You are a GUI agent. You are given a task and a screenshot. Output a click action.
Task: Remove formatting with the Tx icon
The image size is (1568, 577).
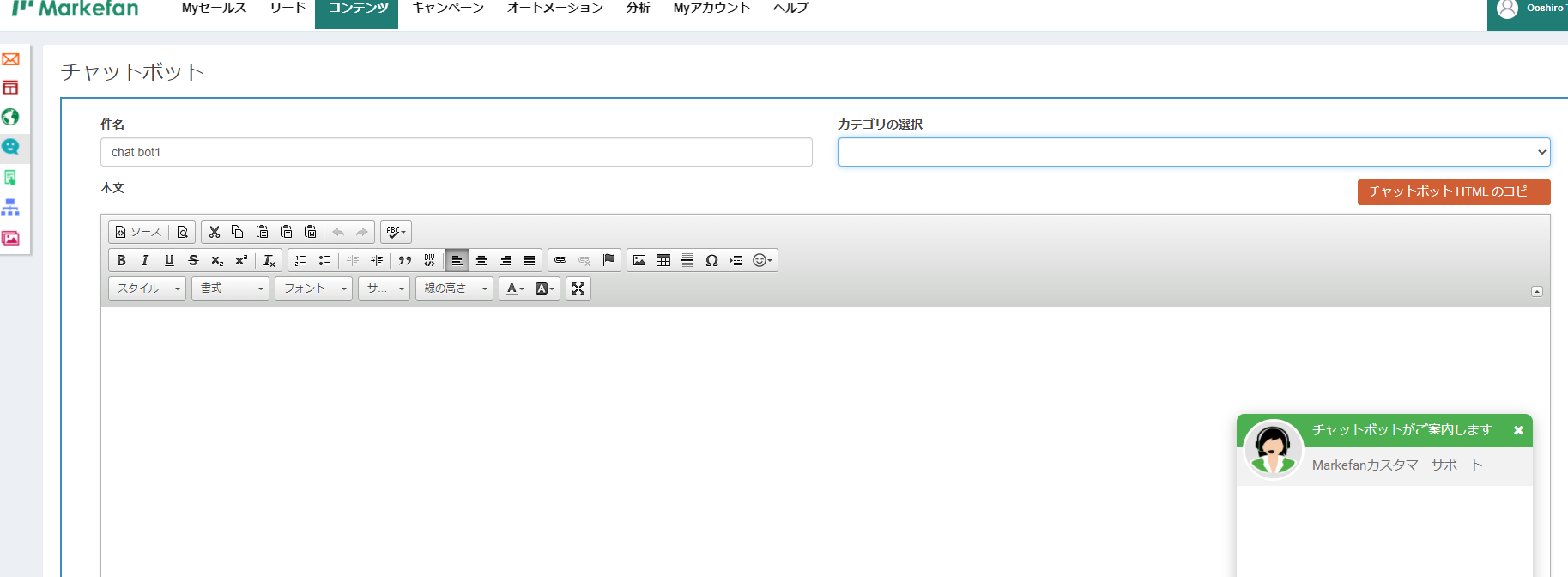(x=269, y=260)
